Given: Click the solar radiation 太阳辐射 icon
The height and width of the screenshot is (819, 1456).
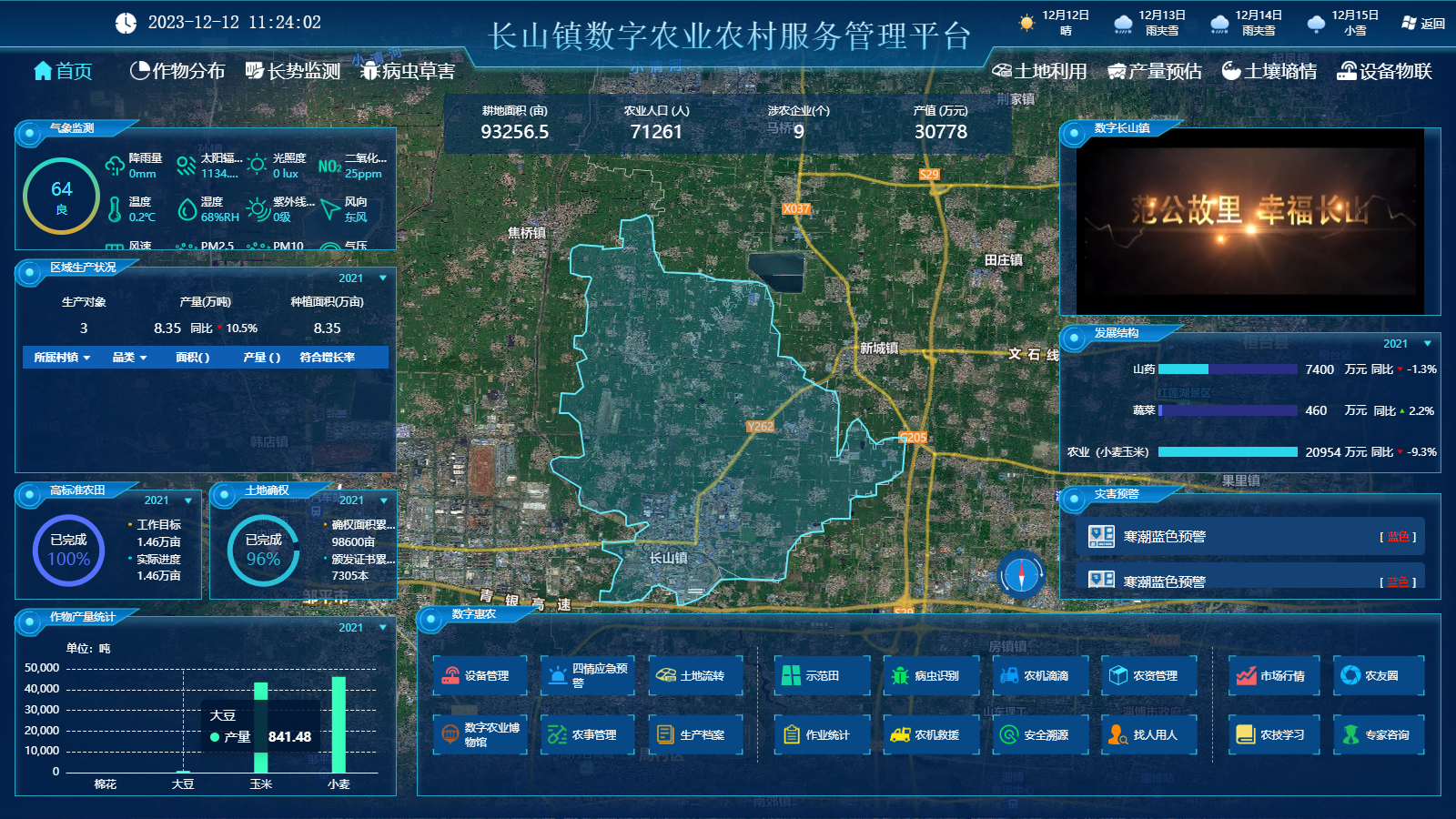Looking at the screenshot, I should (187, 166).
